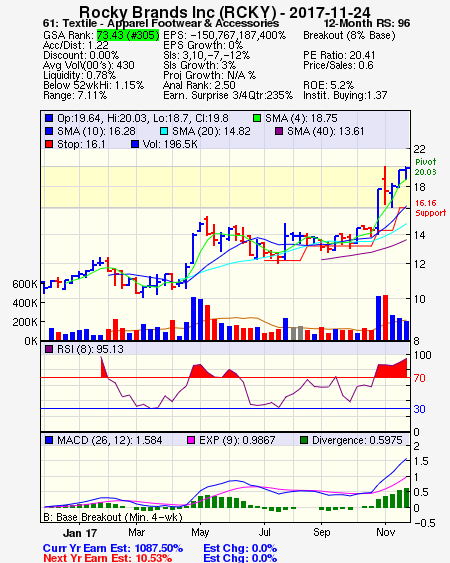The width and height of the screenshot is (450, 563).
Task: Click the PE Ratio: 20.41 entry
Action: pos(339,55)
